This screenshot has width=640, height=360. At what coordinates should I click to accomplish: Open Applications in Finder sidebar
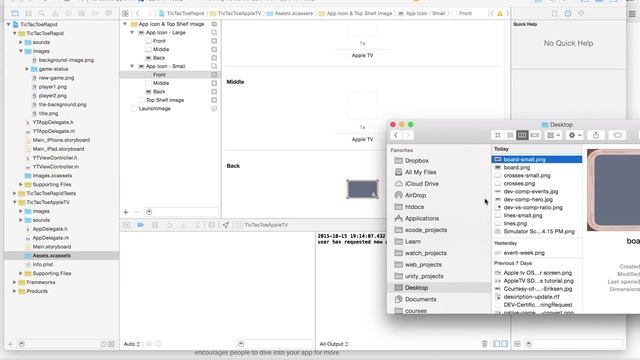pyautogui.click(x=417, y=218)
